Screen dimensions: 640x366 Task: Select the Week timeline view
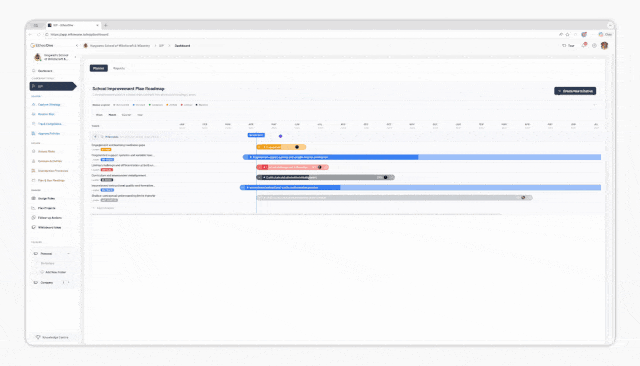tap(99, 115)
